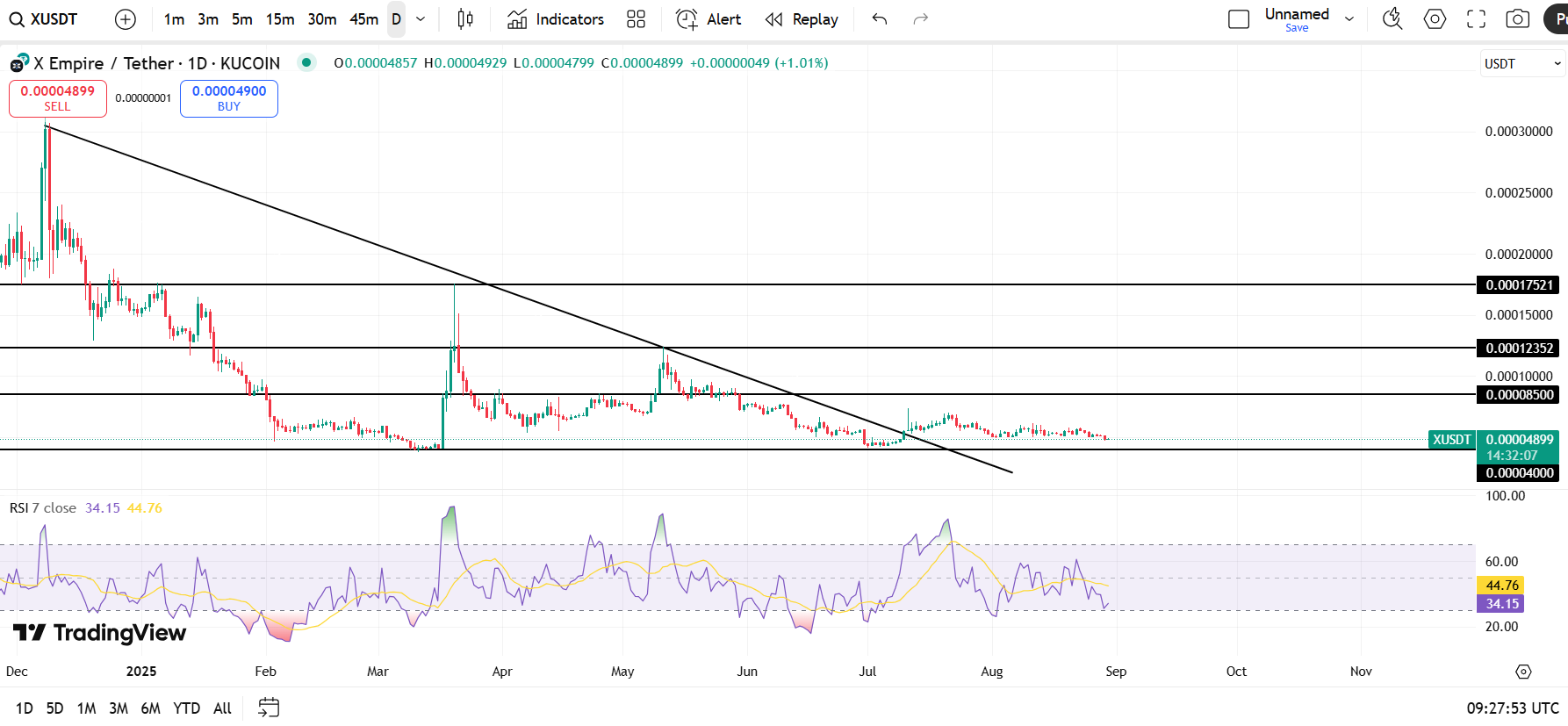Take a chart snapshot with camera icon

pyautogui.click(x=1518, y=19)
